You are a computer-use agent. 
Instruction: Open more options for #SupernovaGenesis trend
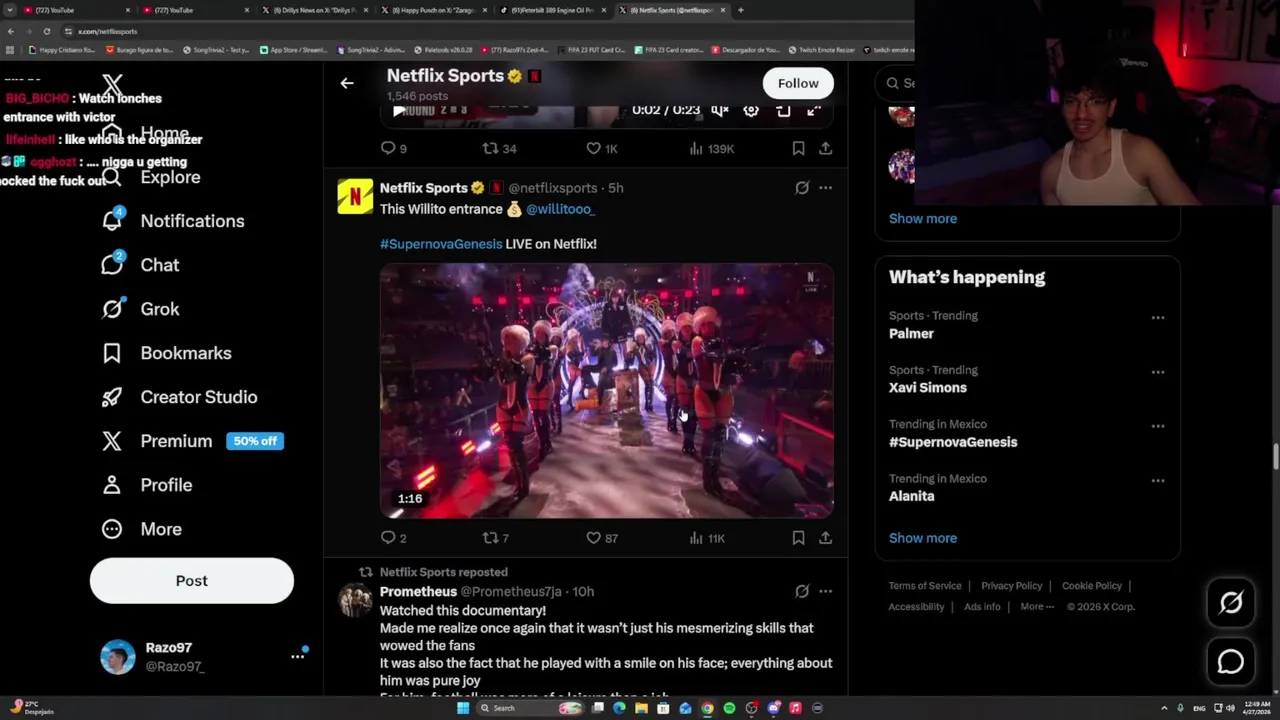coord(1158,426)
